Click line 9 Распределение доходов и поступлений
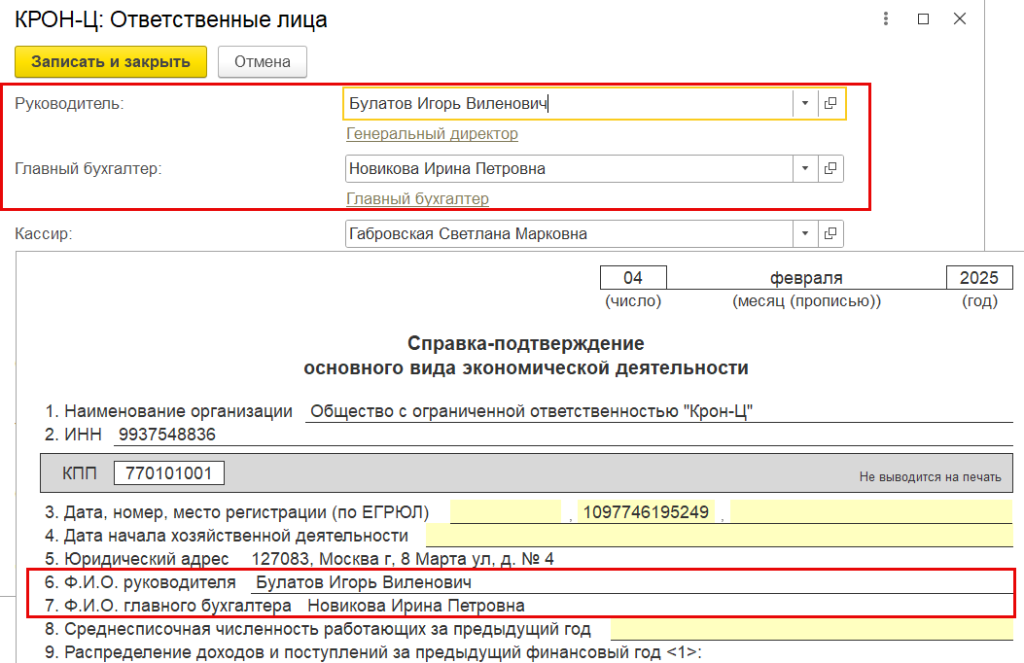The height and width of the screenshot is (663, 1024). tap(373, 652)
